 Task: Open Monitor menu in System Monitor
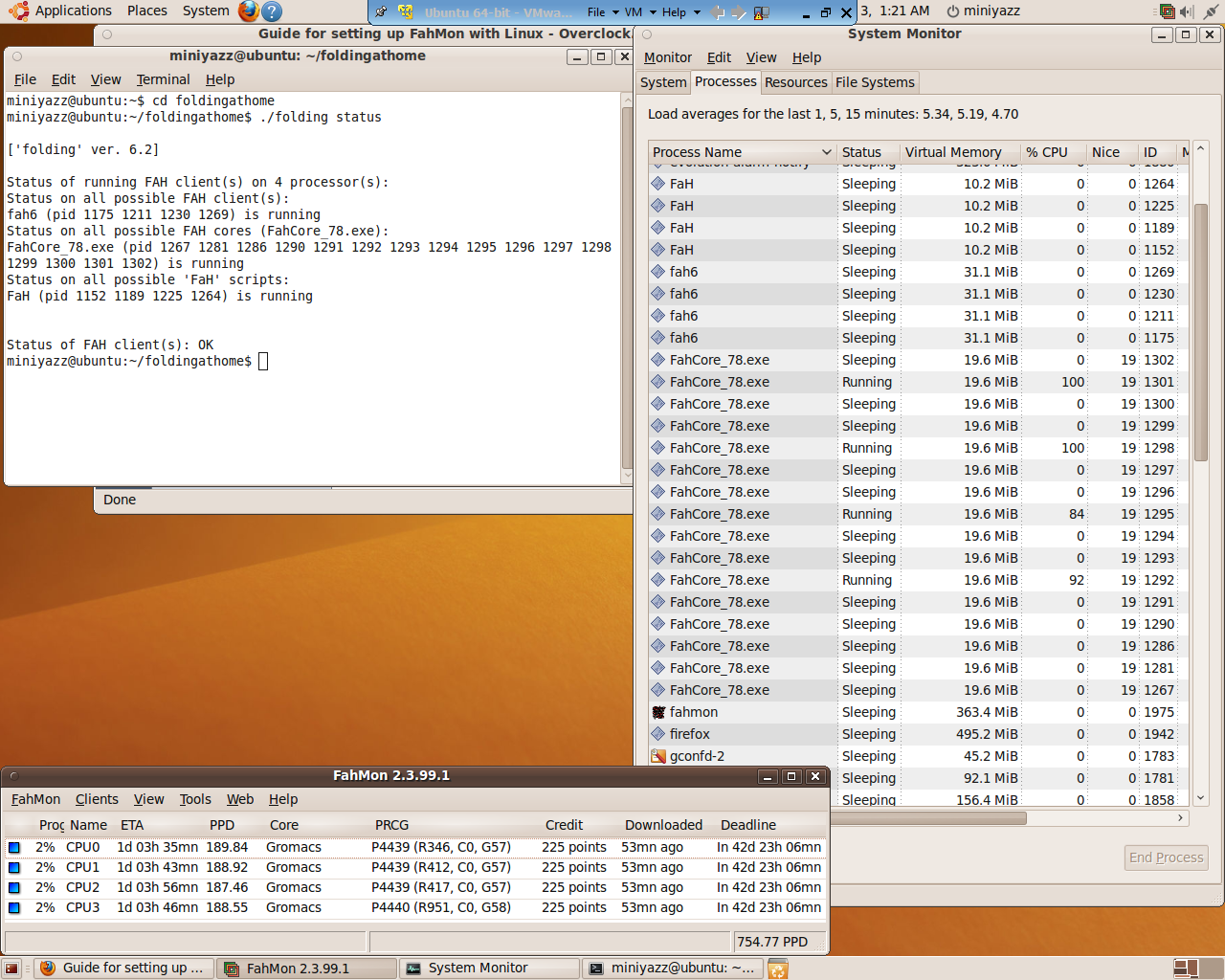tap(668, 57)
